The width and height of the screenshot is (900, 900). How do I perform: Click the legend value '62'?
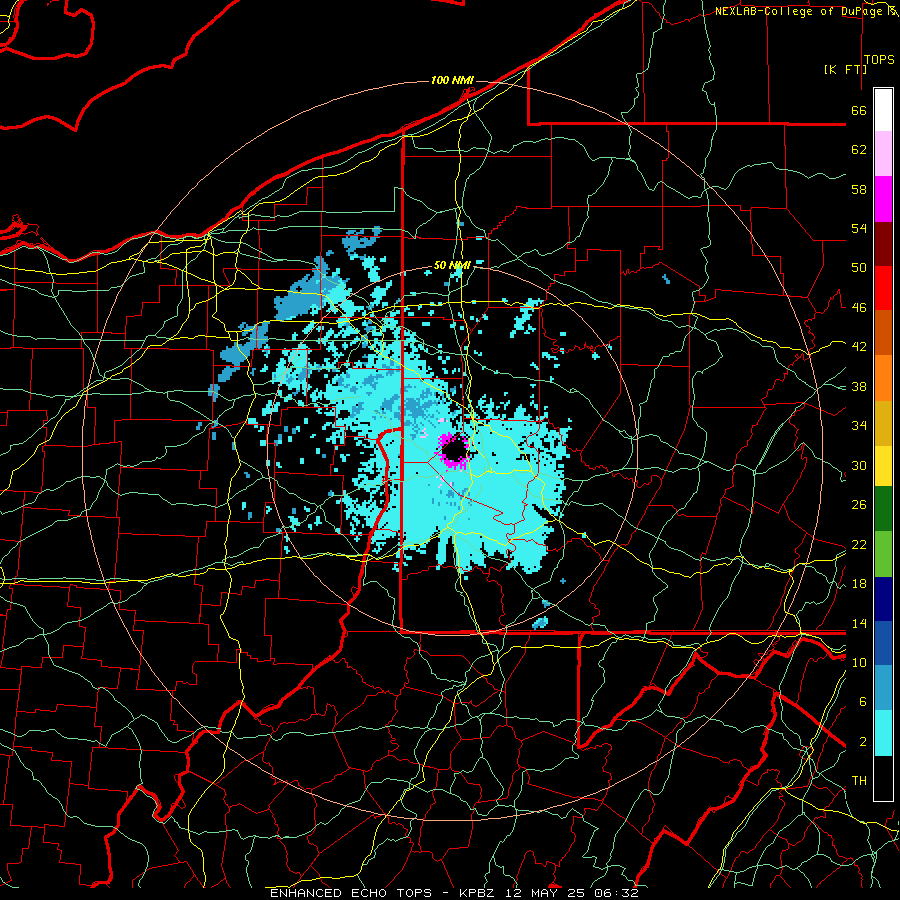coord(859,150)
